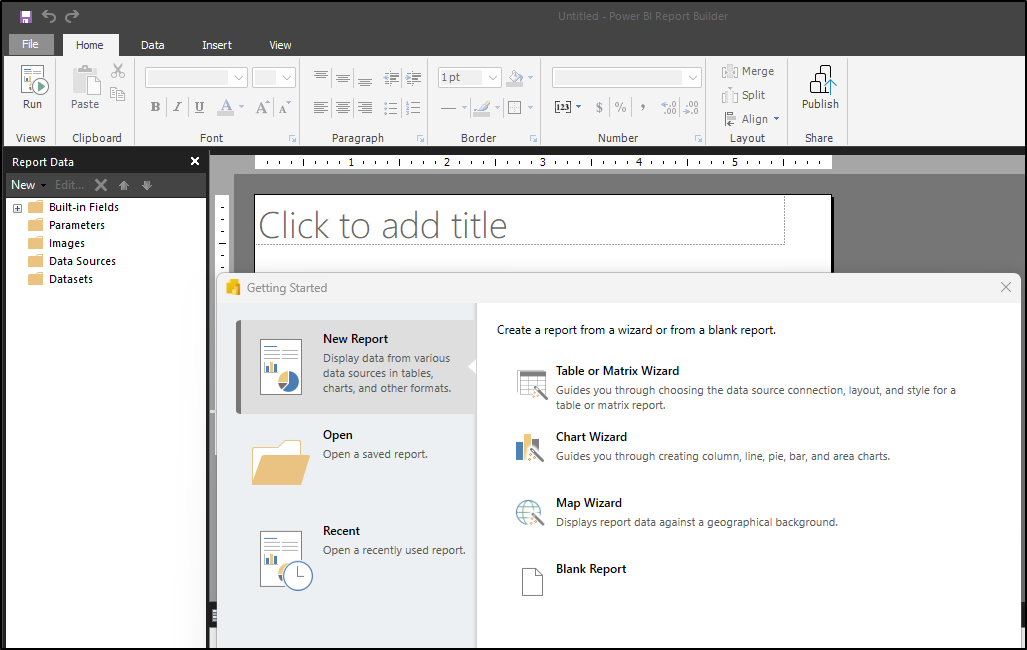Start the Map Wizard
This screenshot has height=650, width=1027.
[589, 503]
